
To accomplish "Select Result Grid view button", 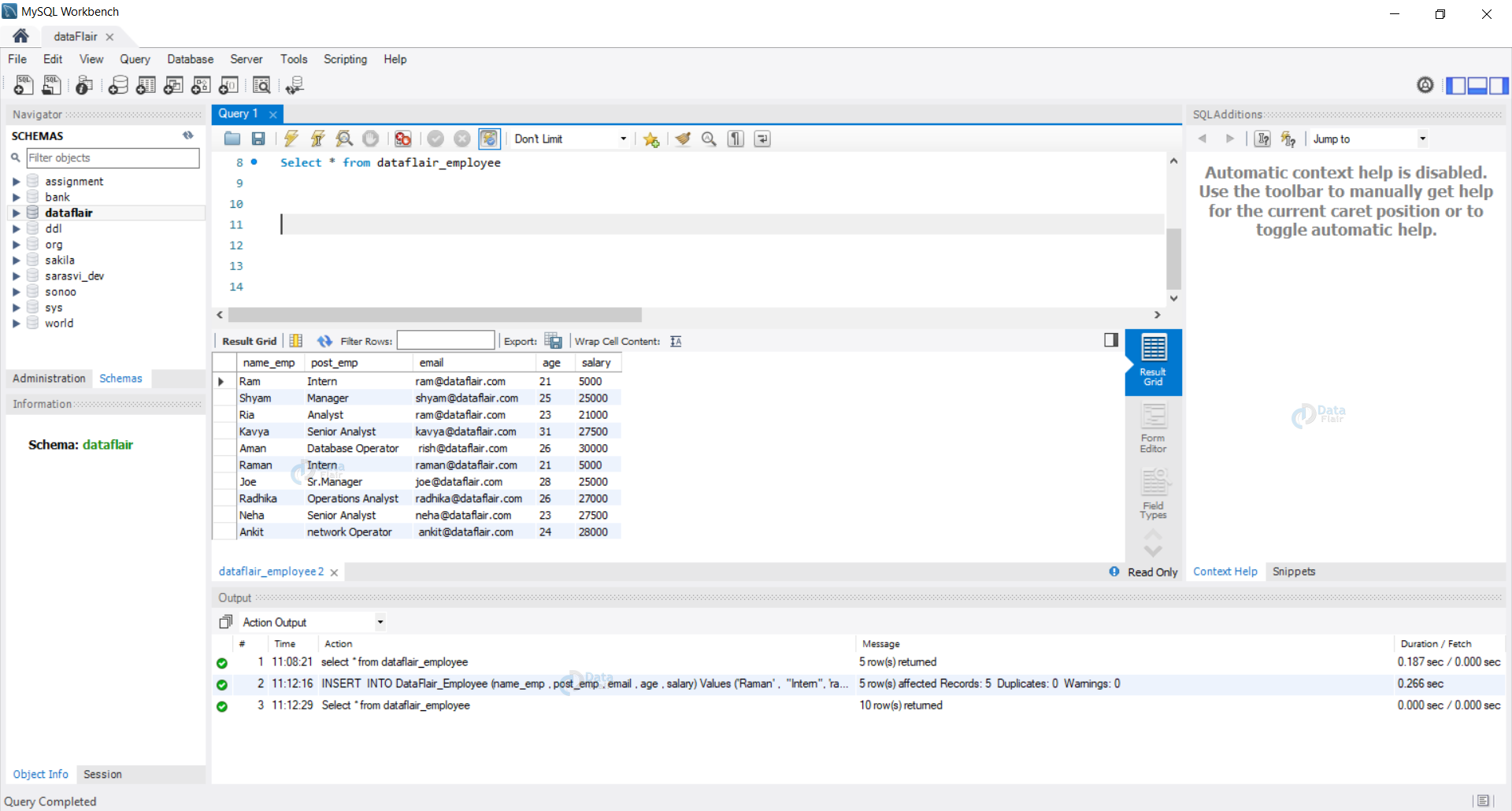I will tap(1154, 361).
